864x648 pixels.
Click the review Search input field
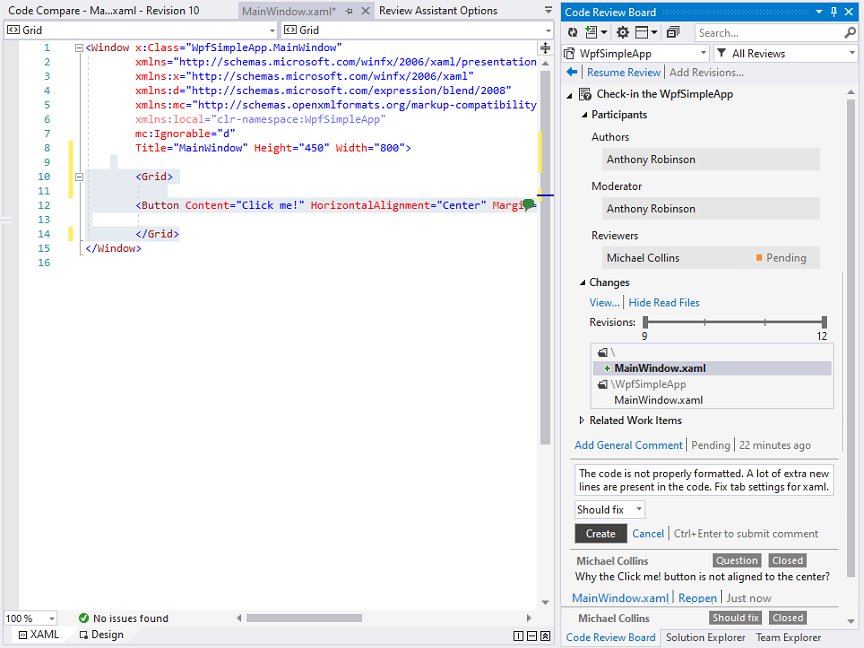point(769,33)
